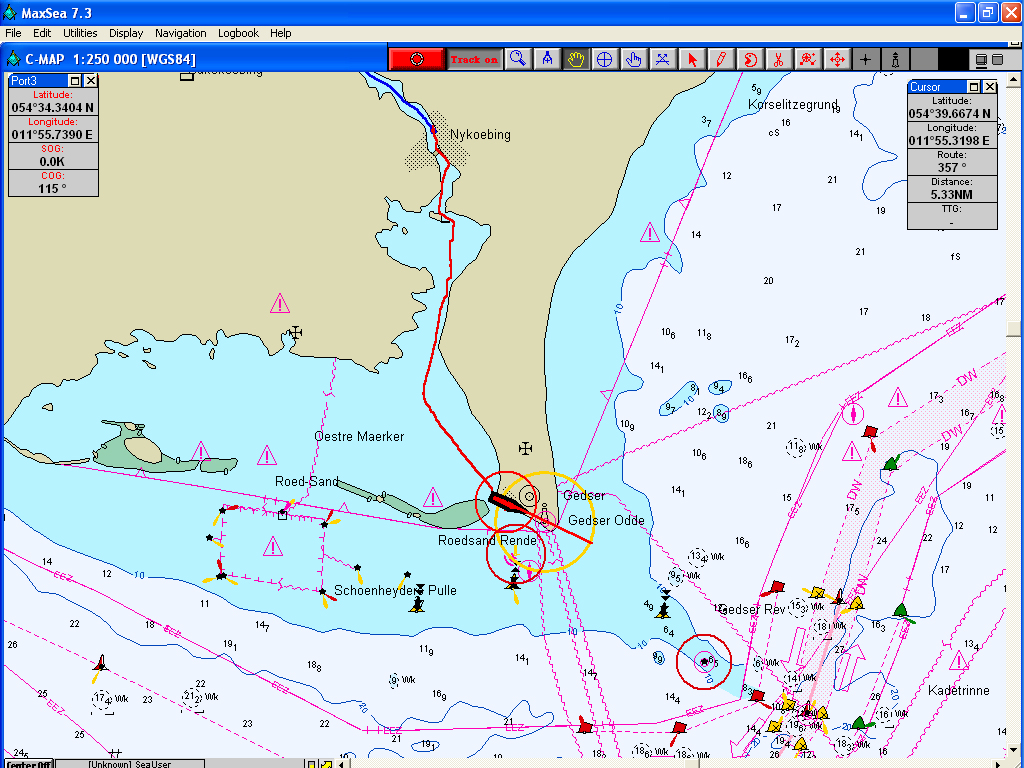The image size is (1024, 768).
Task: Click the COG value 115 °
Action: [x=53, y=188]
